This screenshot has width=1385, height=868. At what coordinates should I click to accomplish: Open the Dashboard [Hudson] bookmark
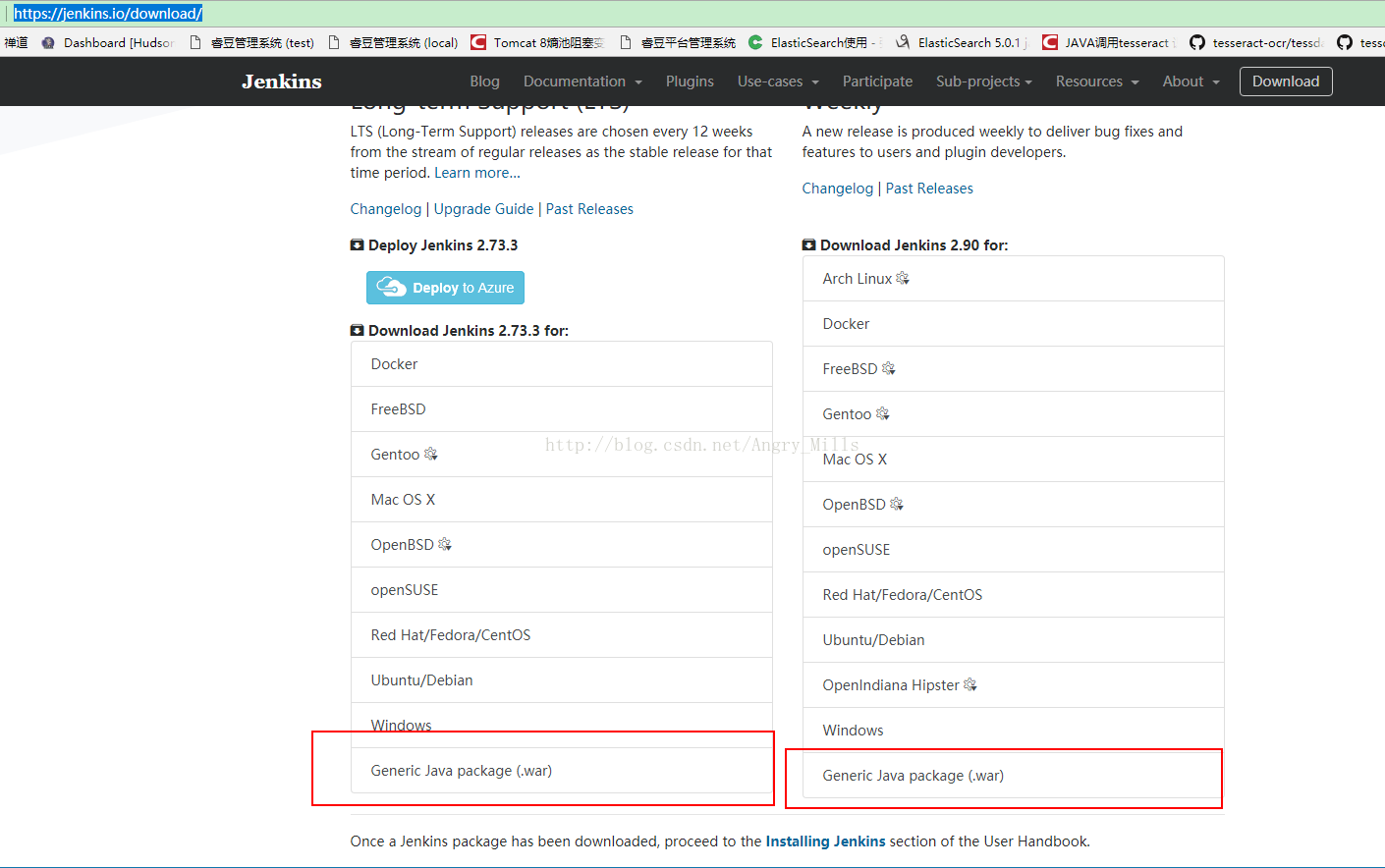point(108,42)
